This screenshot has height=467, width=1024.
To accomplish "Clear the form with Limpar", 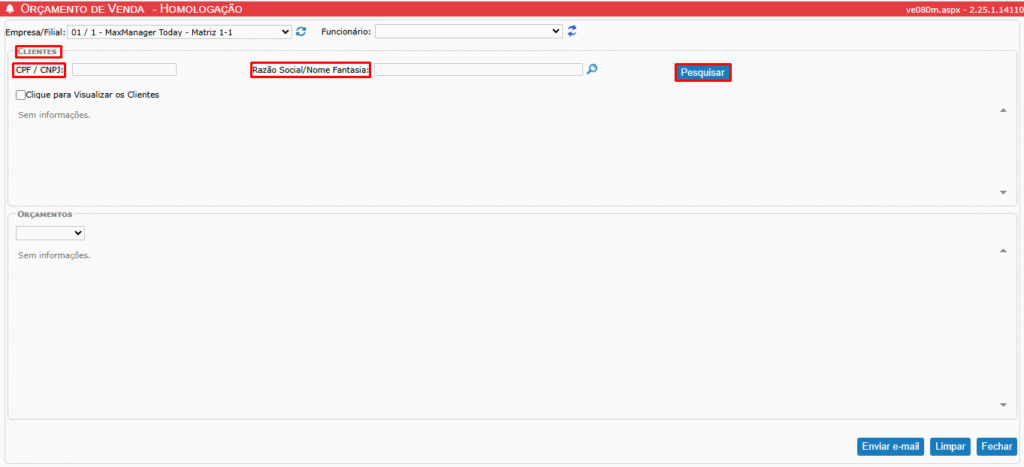I will click(x=949, y=446).
